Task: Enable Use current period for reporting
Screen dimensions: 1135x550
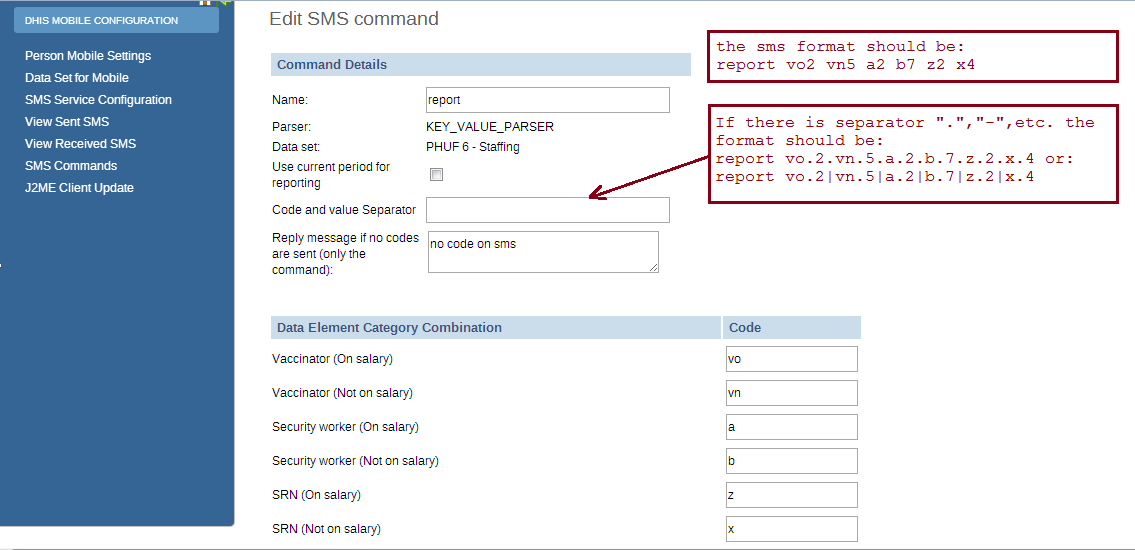Action: click(x=436, y=175)
